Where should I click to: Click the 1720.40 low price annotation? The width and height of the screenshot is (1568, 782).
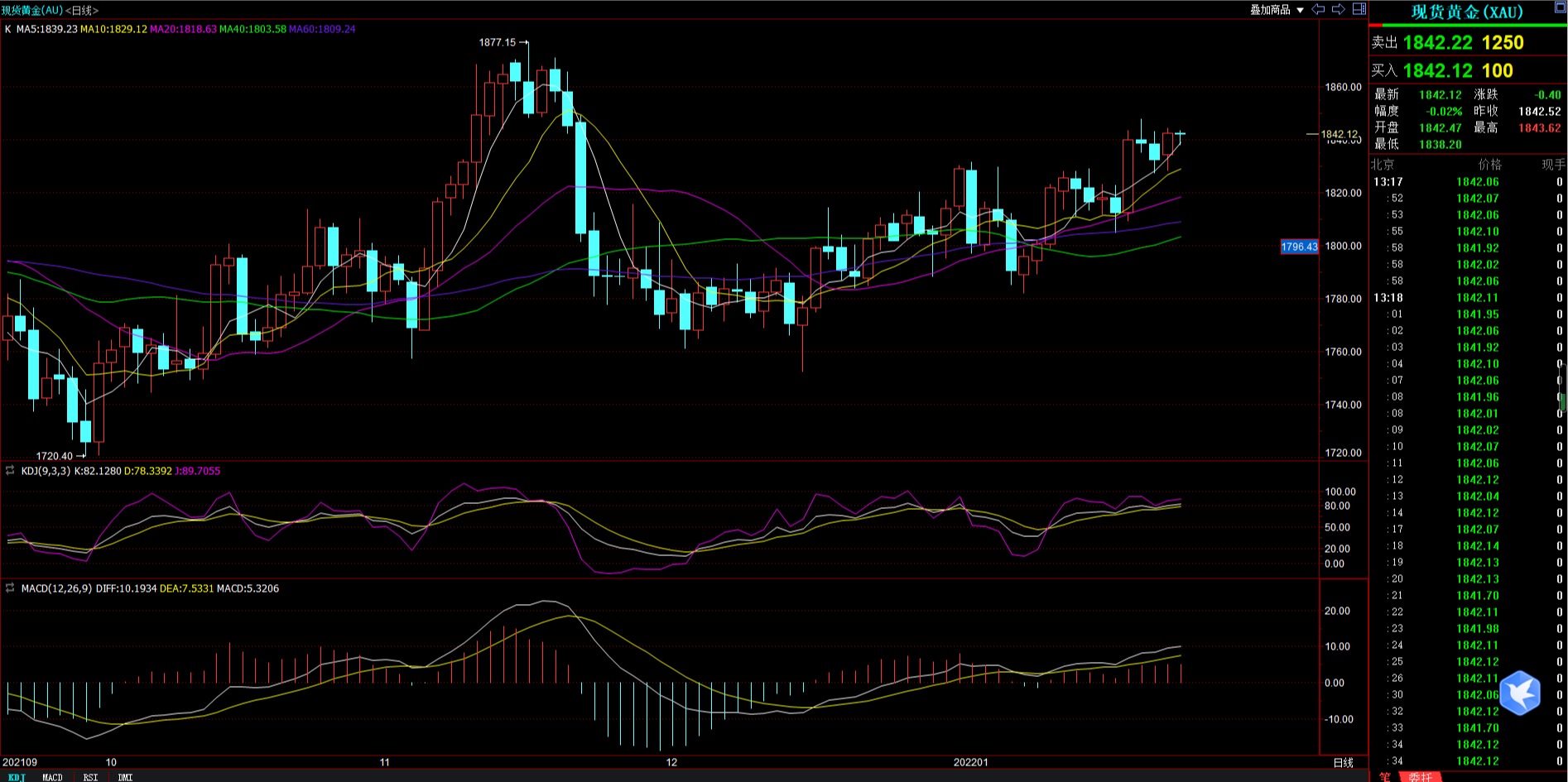(54, 456)
